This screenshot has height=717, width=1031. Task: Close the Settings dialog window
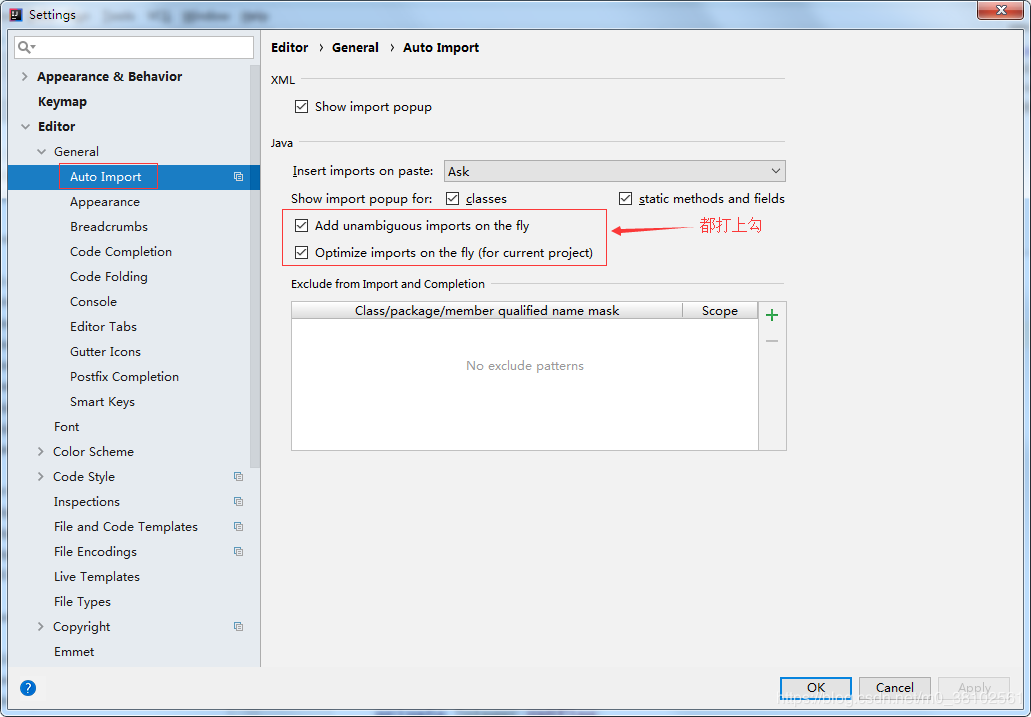pos(1000,10)
